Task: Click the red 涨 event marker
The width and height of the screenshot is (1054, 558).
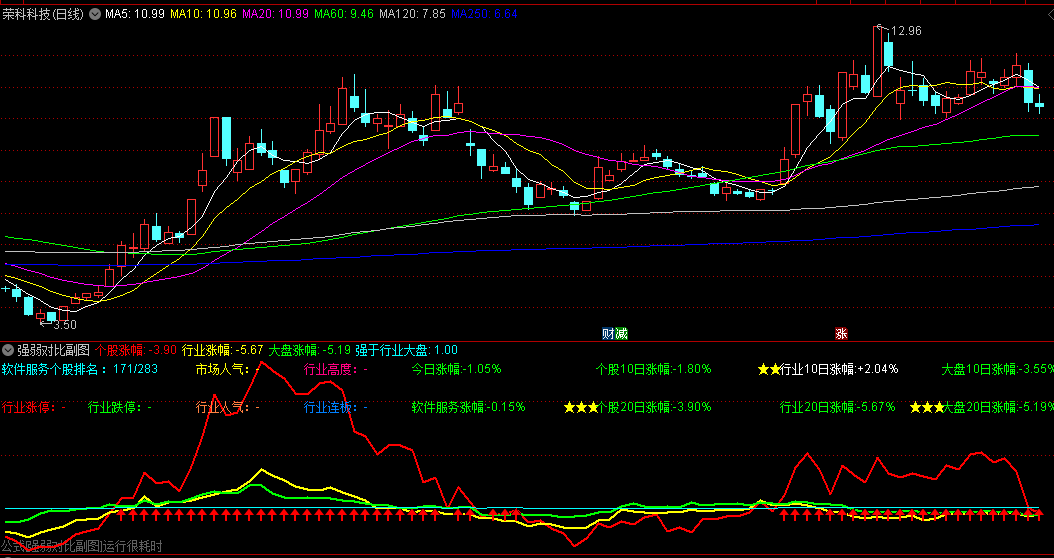Action: (841, 333)
